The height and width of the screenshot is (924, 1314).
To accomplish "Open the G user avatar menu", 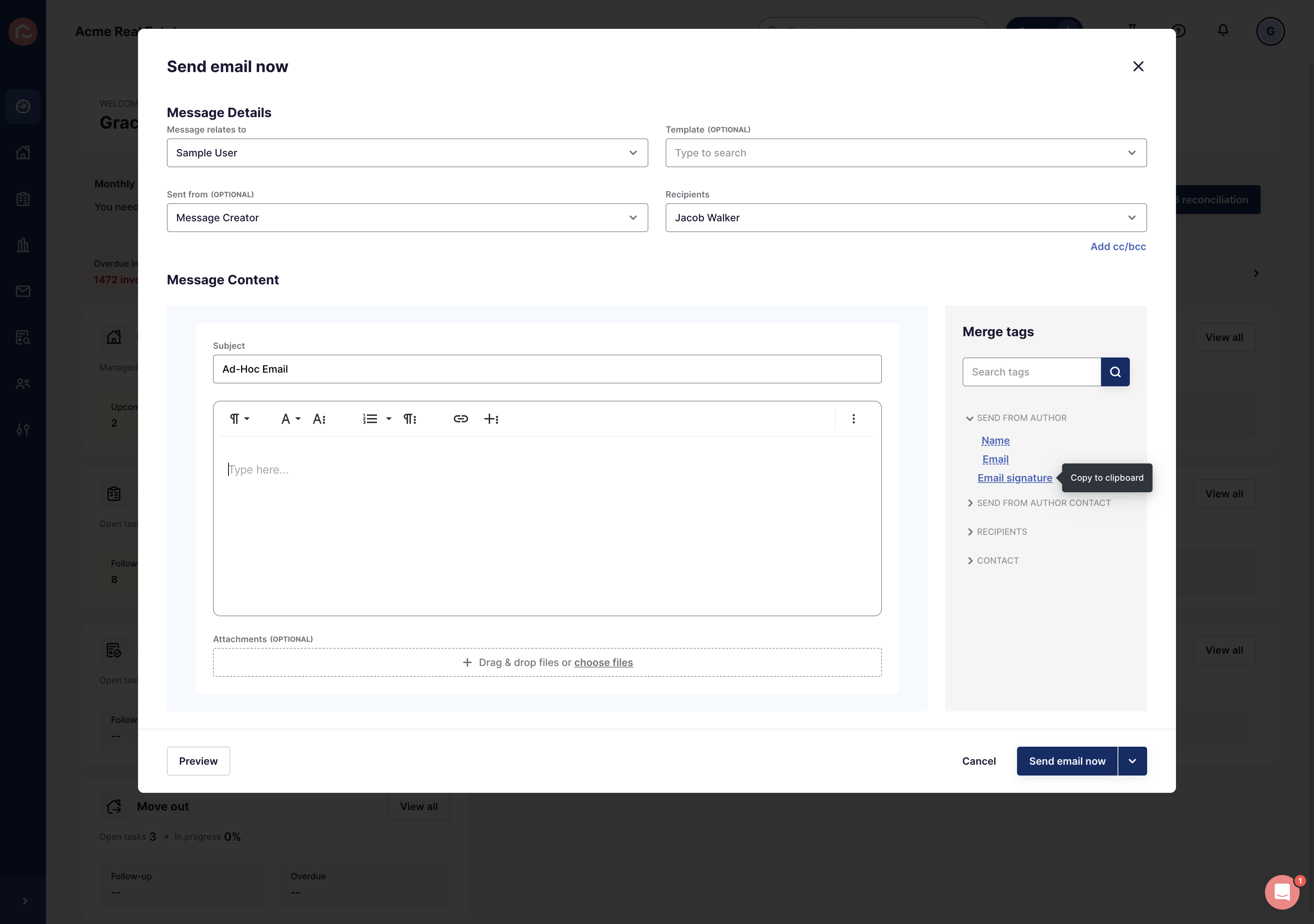I will click(1270, 31).
